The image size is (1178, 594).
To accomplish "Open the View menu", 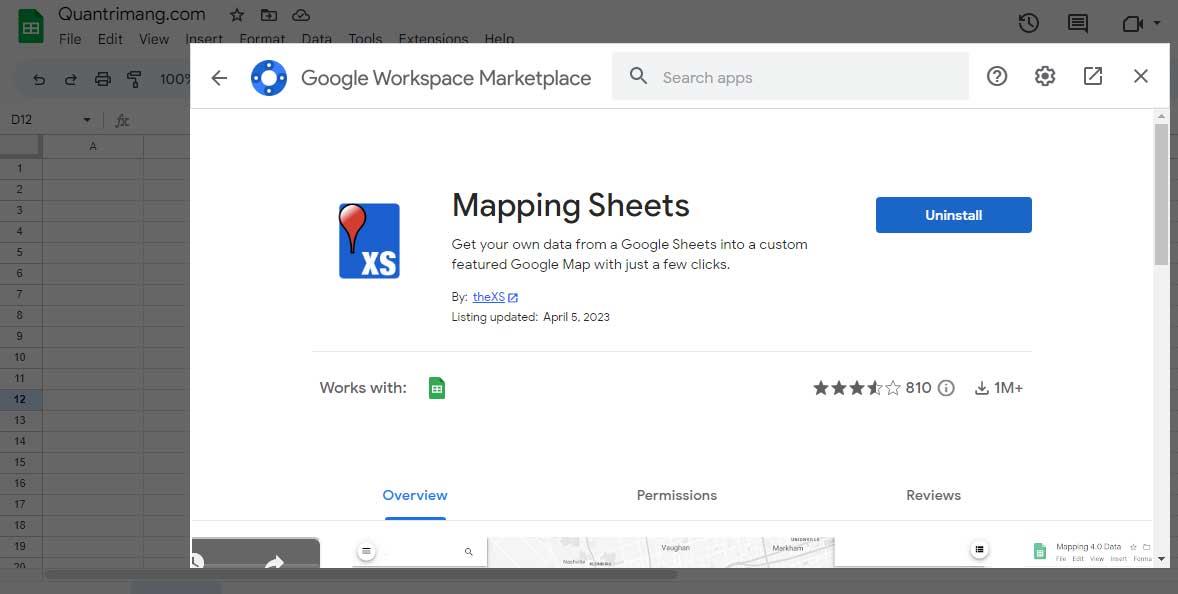I will (x=153, y=39).
